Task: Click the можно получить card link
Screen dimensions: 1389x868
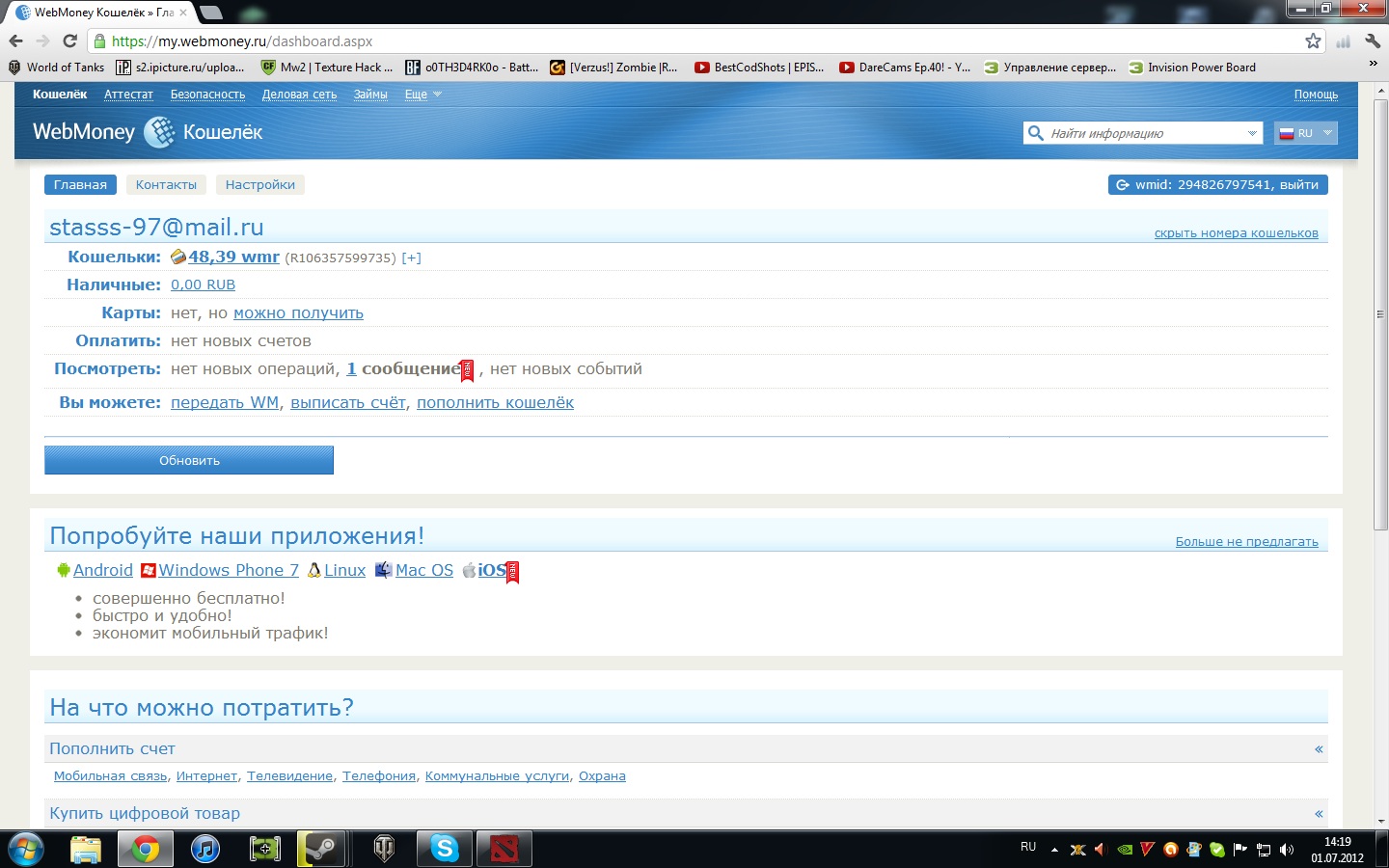Action: pyautogui.click(x=298, y=313)
